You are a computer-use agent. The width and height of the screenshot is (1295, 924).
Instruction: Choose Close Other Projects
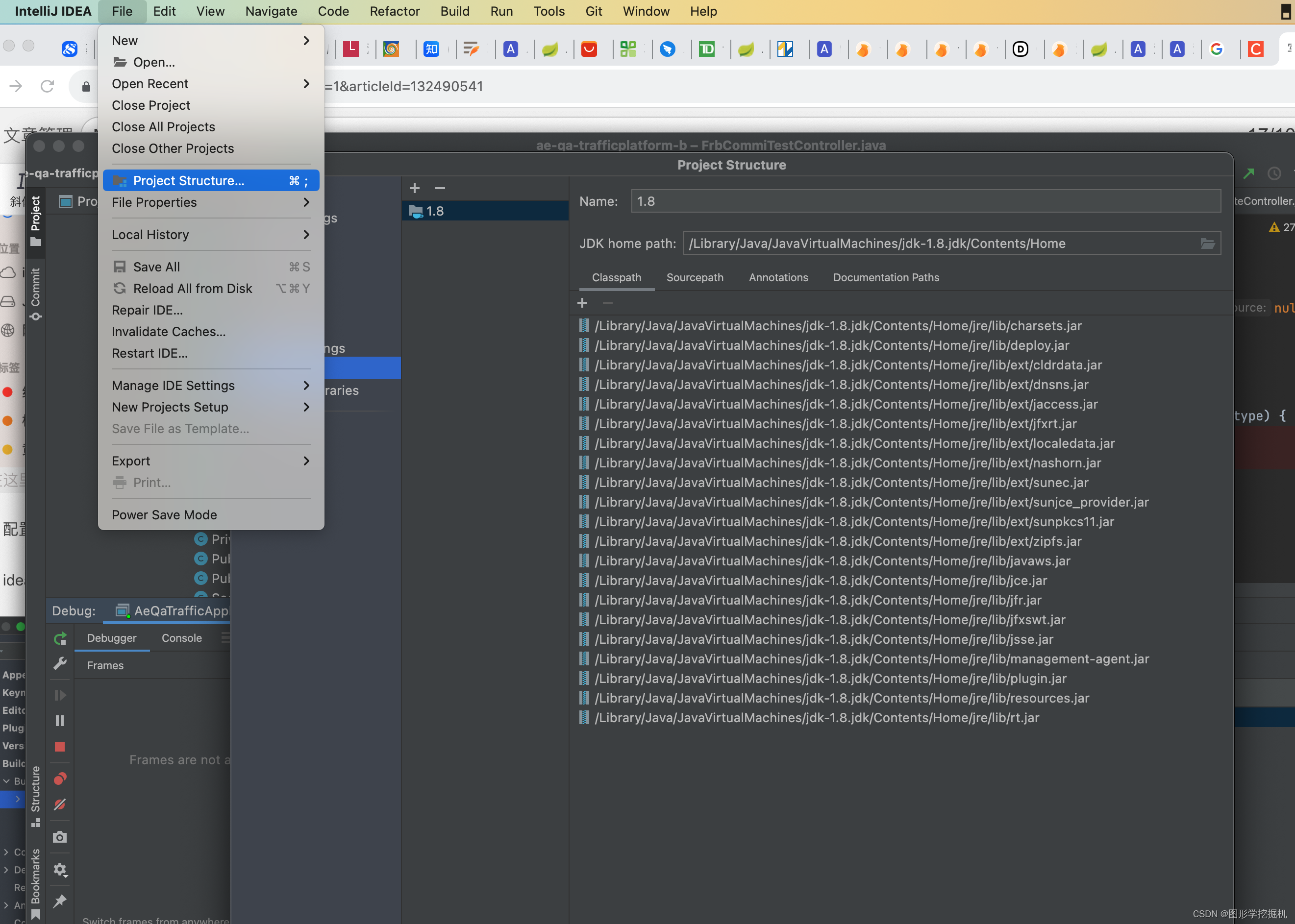[x=211, y=148]
